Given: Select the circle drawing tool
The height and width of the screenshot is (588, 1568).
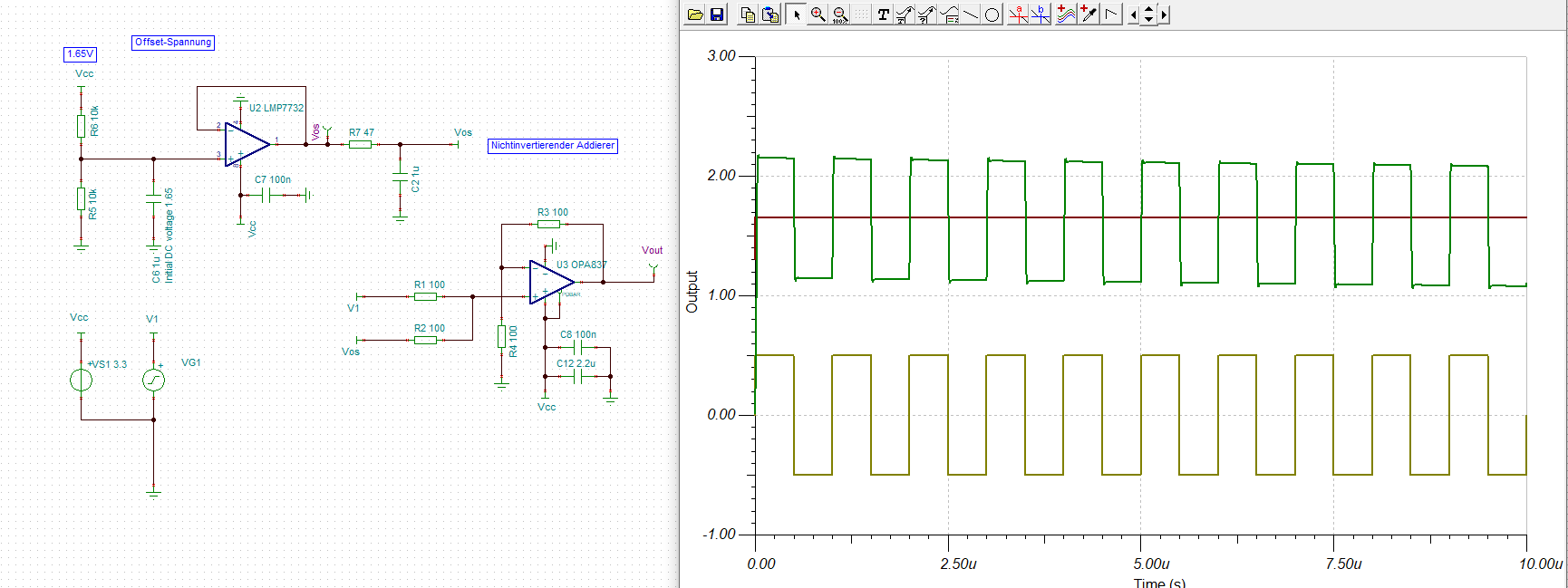Looking at the screenshot, I should click(992, 14).
